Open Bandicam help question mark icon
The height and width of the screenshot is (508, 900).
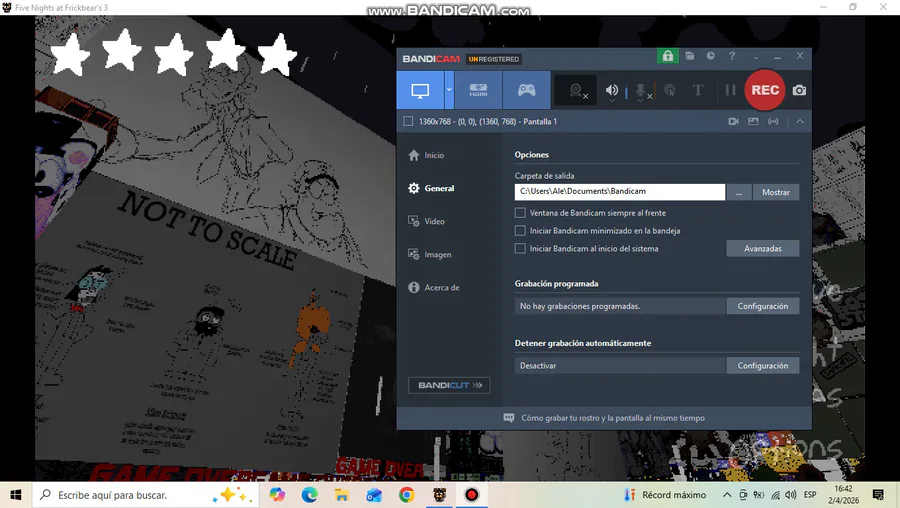point(732,56)
